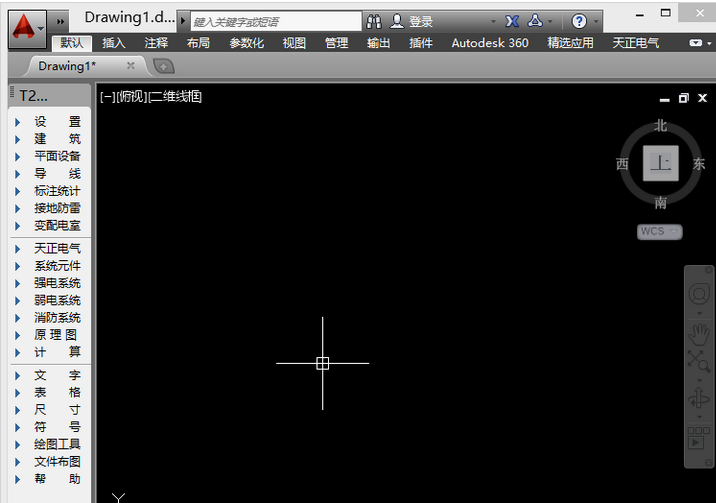Expand the help dropdown arrow
This screenshot has height=503, width=716.
[596, 21]
